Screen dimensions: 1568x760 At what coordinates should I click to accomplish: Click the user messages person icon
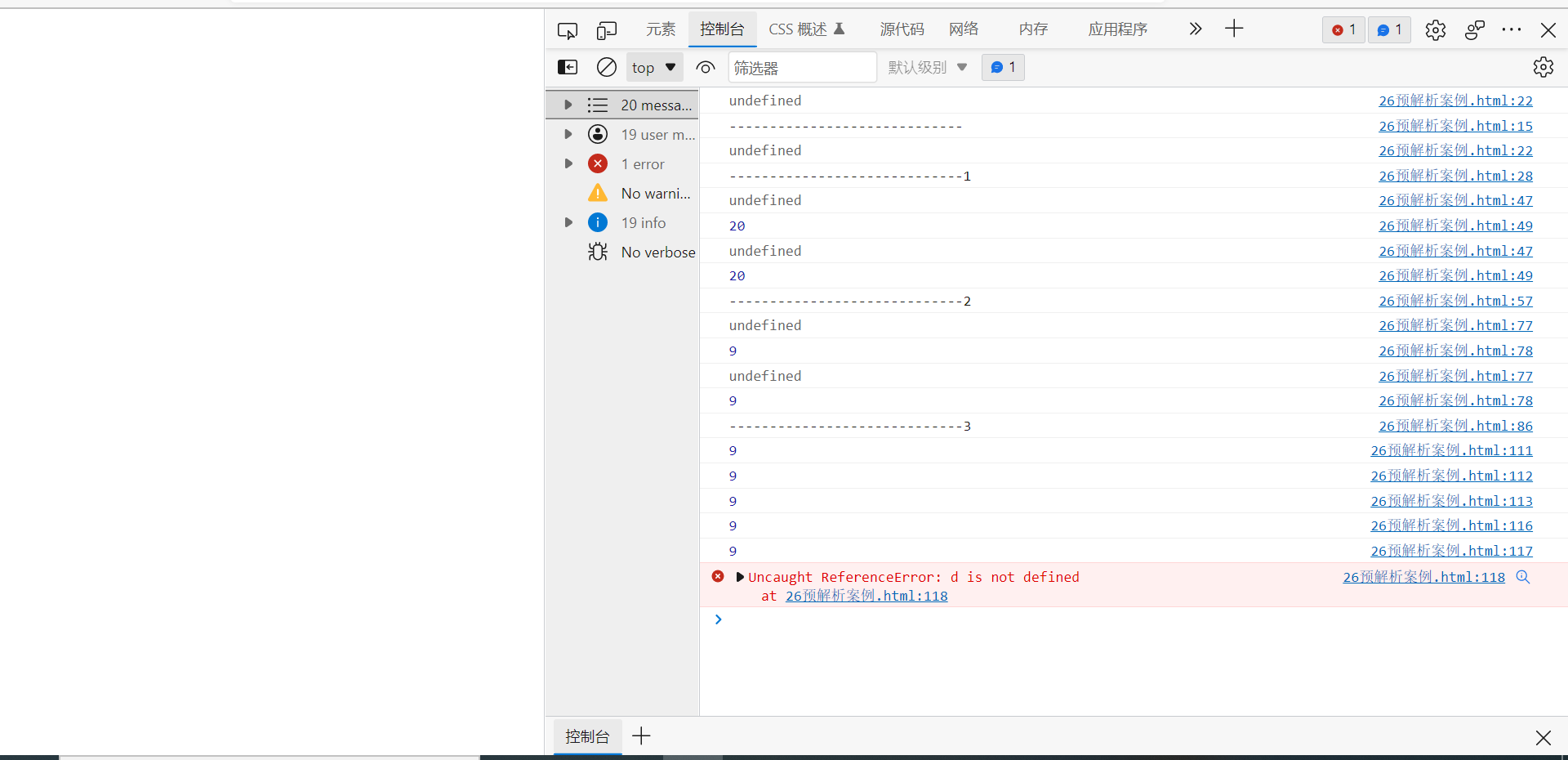(x=598, y=134)
